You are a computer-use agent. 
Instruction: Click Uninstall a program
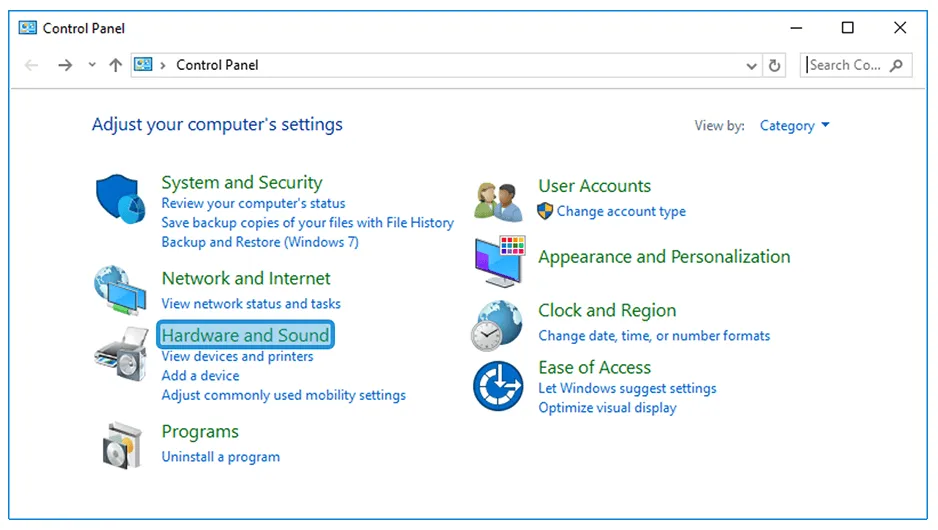coord(220,457)
